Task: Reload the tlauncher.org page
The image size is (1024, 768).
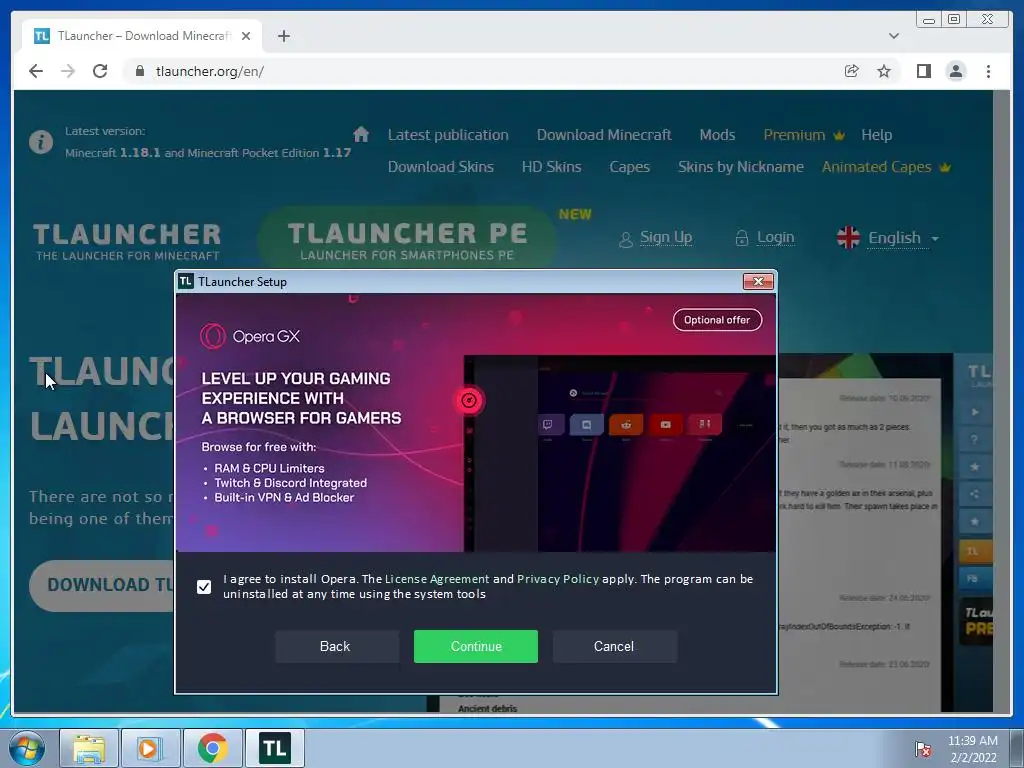Action: click(100, 71)
